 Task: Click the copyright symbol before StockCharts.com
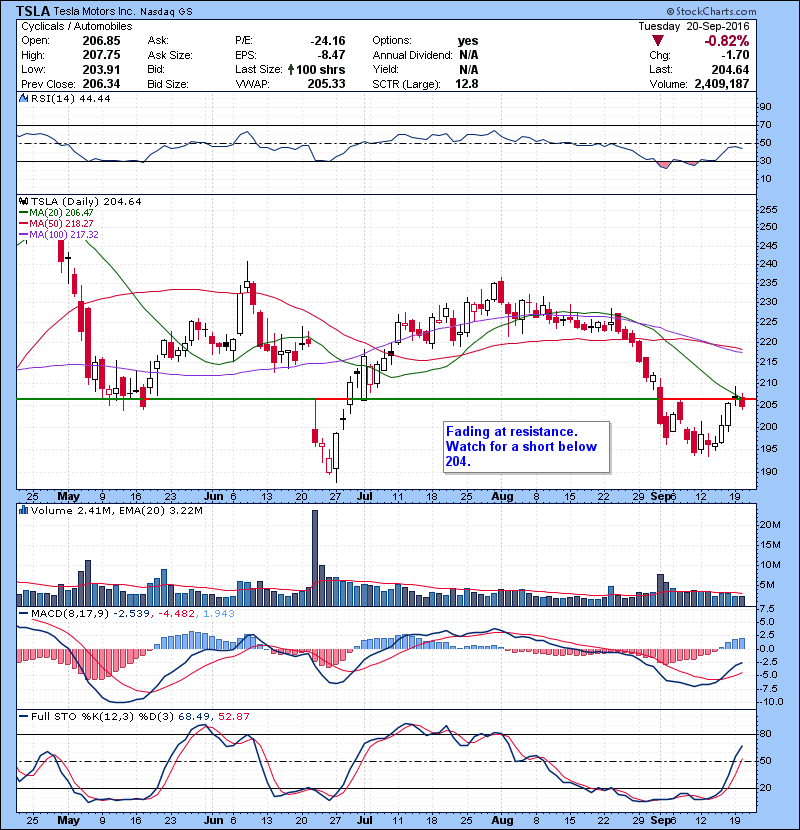(670, 11)
